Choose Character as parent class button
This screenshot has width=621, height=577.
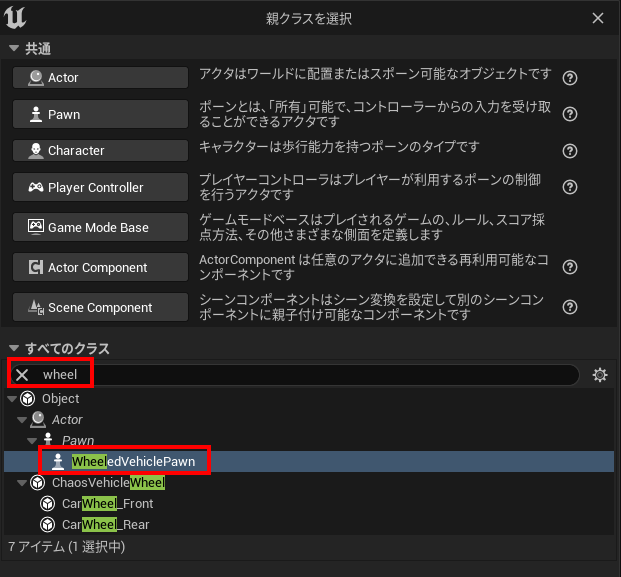(100, 150)
